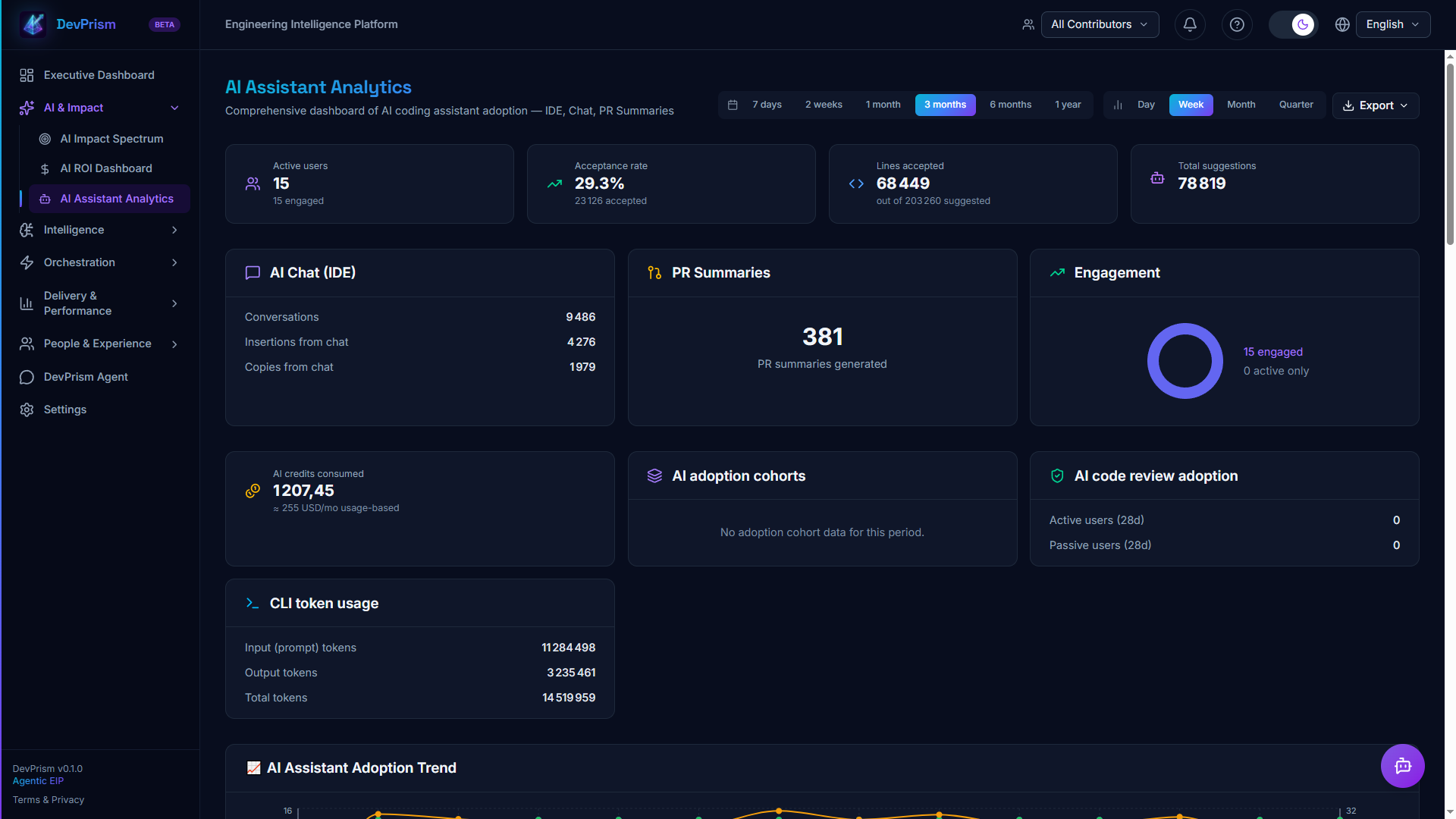The image size is (1456, 819).
Task: Click the People & Experience users icon
Action: 27,344
